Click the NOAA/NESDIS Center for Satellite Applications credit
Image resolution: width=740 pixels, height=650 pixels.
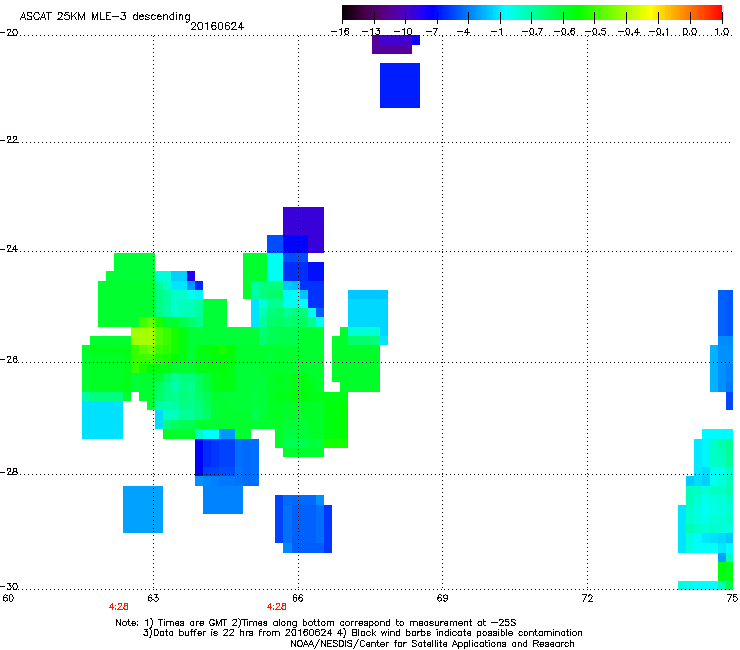(x=432, y=644)
